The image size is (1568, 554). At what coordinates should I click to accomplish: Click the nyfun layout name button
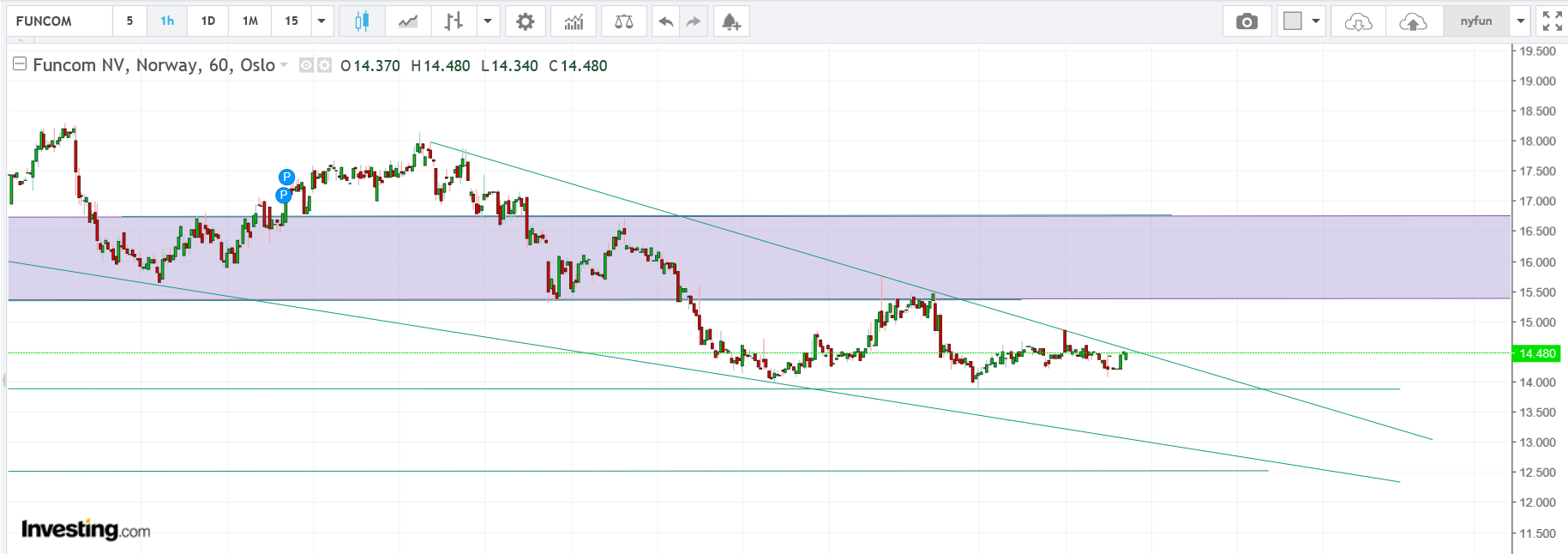(1476, 21)
